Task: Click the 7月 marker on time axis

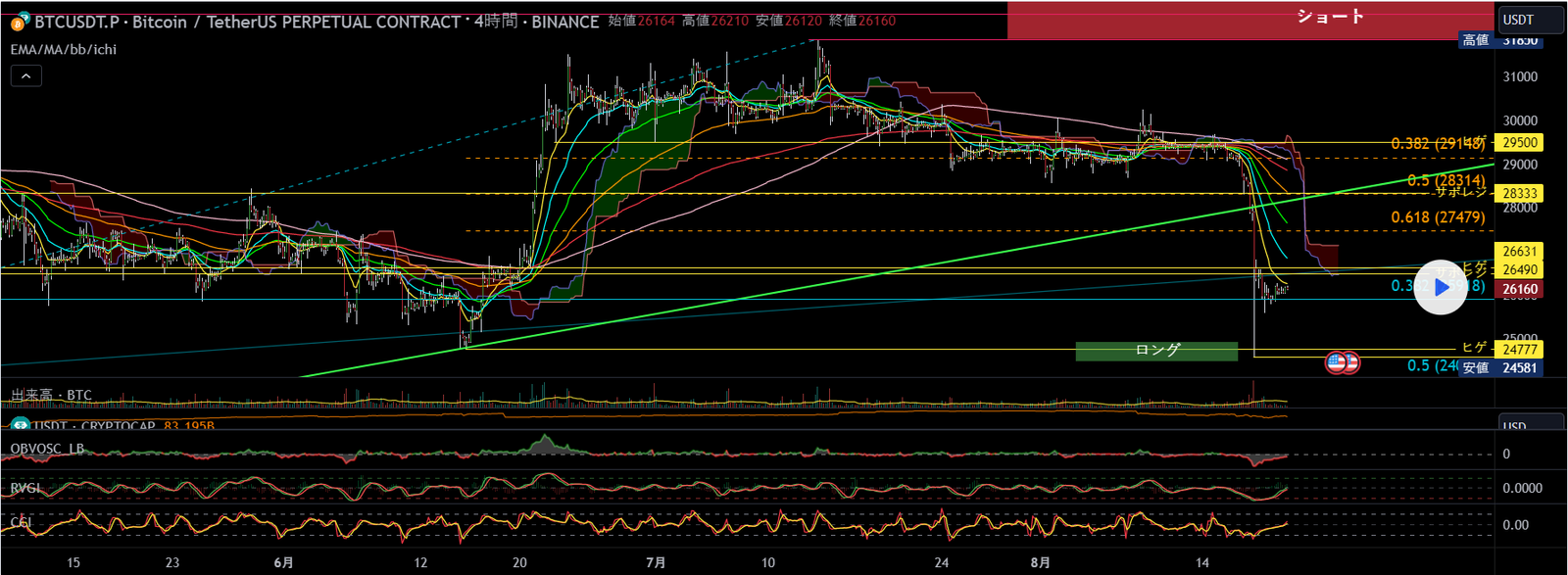Action: pyautogui.click(x=656, y=562)
